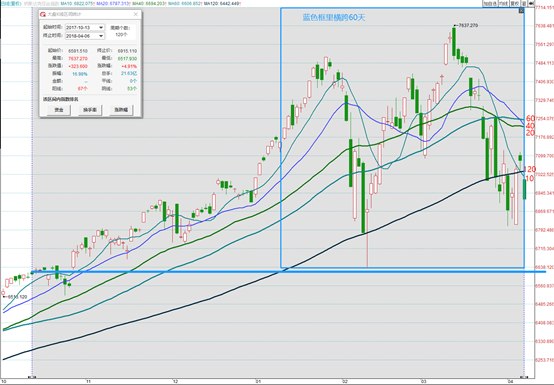This screenshot has width=554, height=385.
Task: Click the 7637.270 high price marker
Action: (x=467, y=25)
